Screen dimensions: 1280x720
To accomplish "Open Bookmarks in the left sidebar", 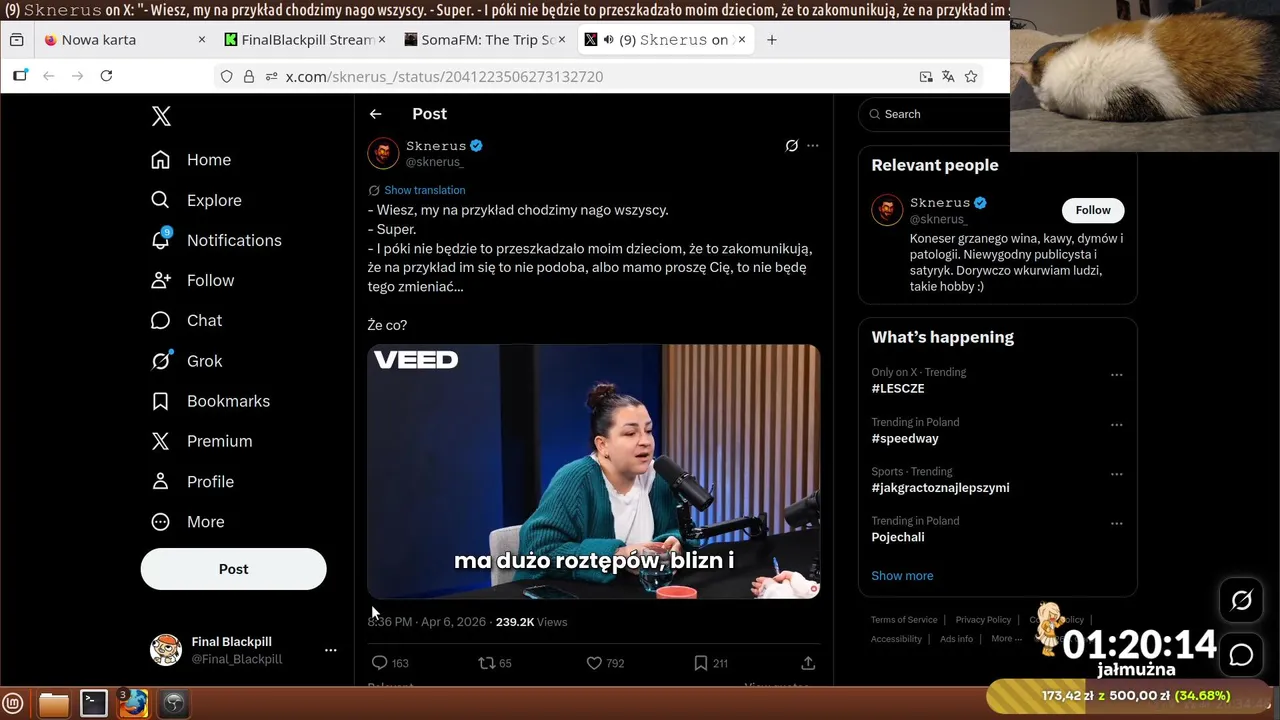I will click(x=210, y=401).
